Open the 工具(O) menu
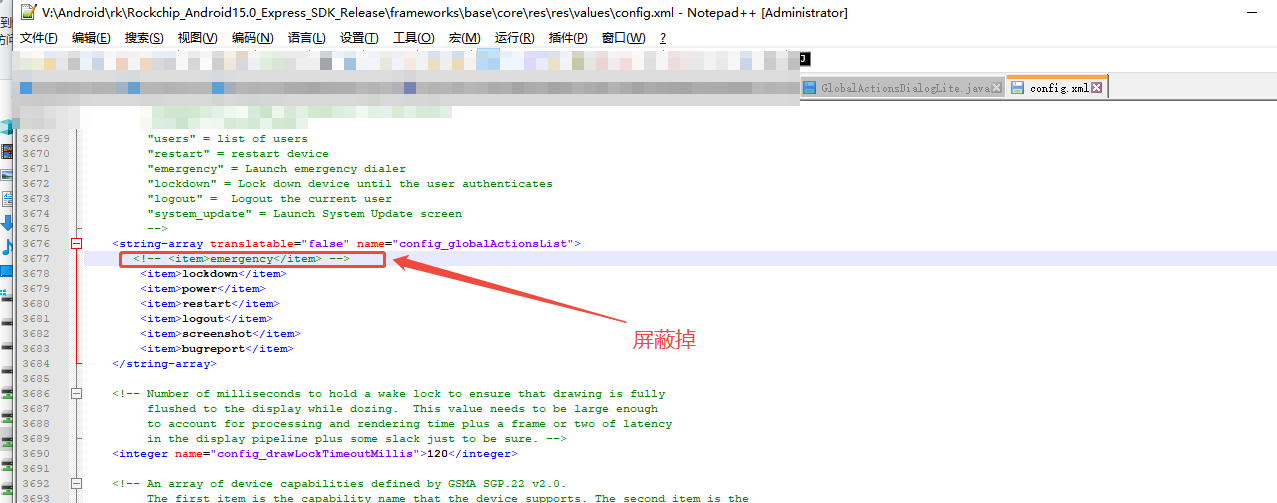Image resolution: width=1277 pixels, height=503 pixels. (x=413, y=38)
